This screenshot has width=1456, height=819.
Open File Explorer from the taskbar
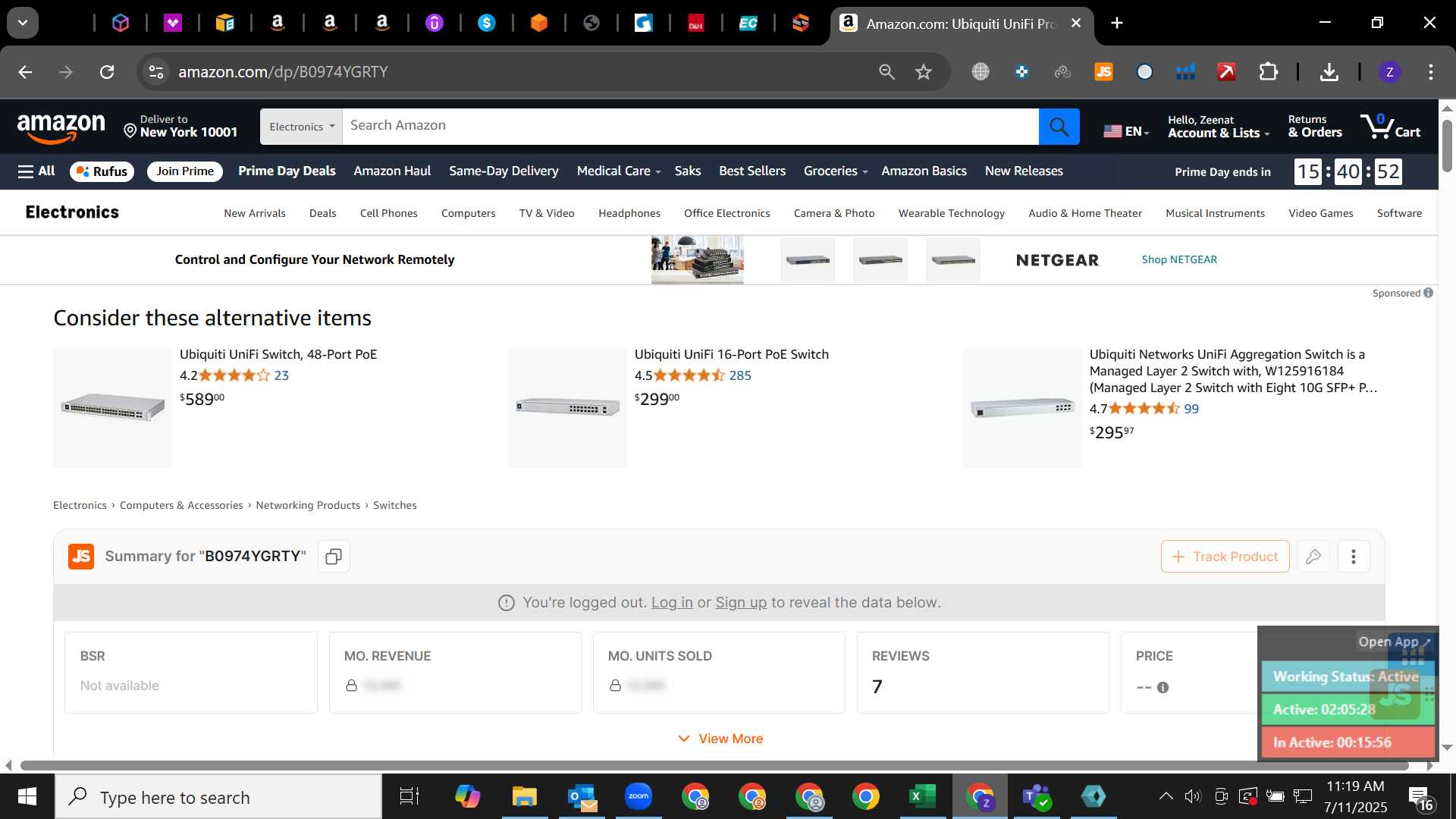click(524, 797)
